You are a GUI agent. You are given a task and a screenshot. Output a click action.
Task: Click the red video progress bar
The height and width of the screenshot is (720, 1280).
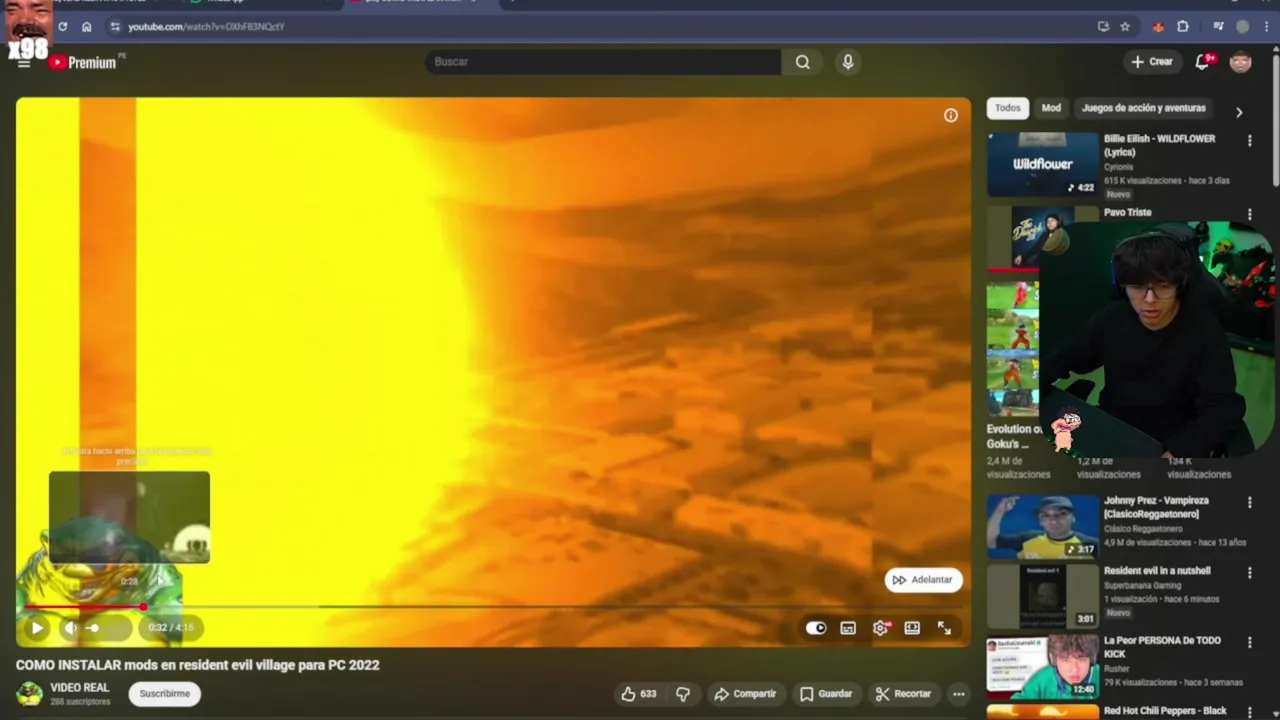84,607
